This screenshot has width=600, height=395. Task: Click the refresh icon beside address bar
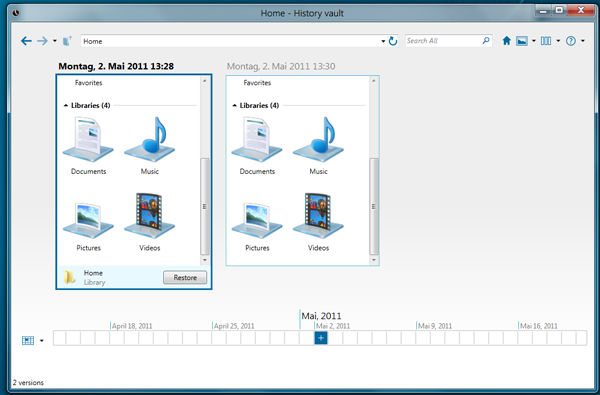point(393,41)
